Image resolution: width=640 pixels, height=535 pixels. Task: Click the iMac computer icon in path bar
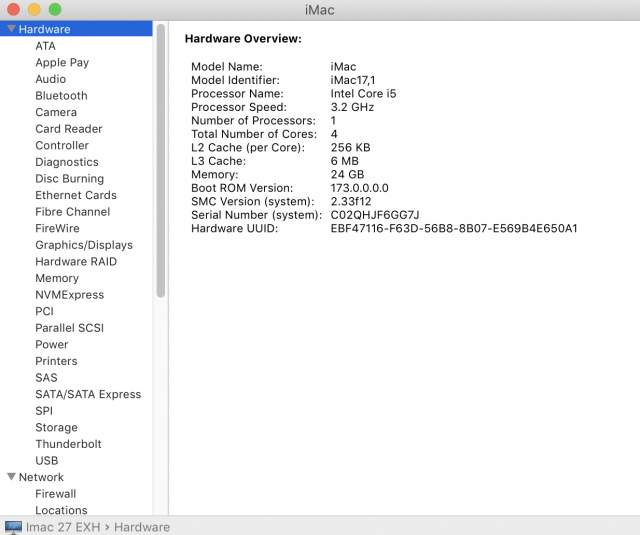(x=13, y=526)
